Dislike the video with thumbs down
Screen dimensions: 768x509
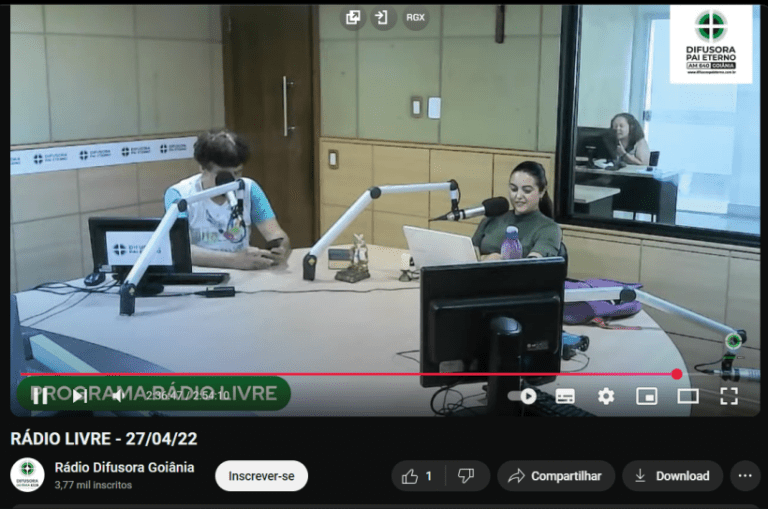tap(466, 476)
